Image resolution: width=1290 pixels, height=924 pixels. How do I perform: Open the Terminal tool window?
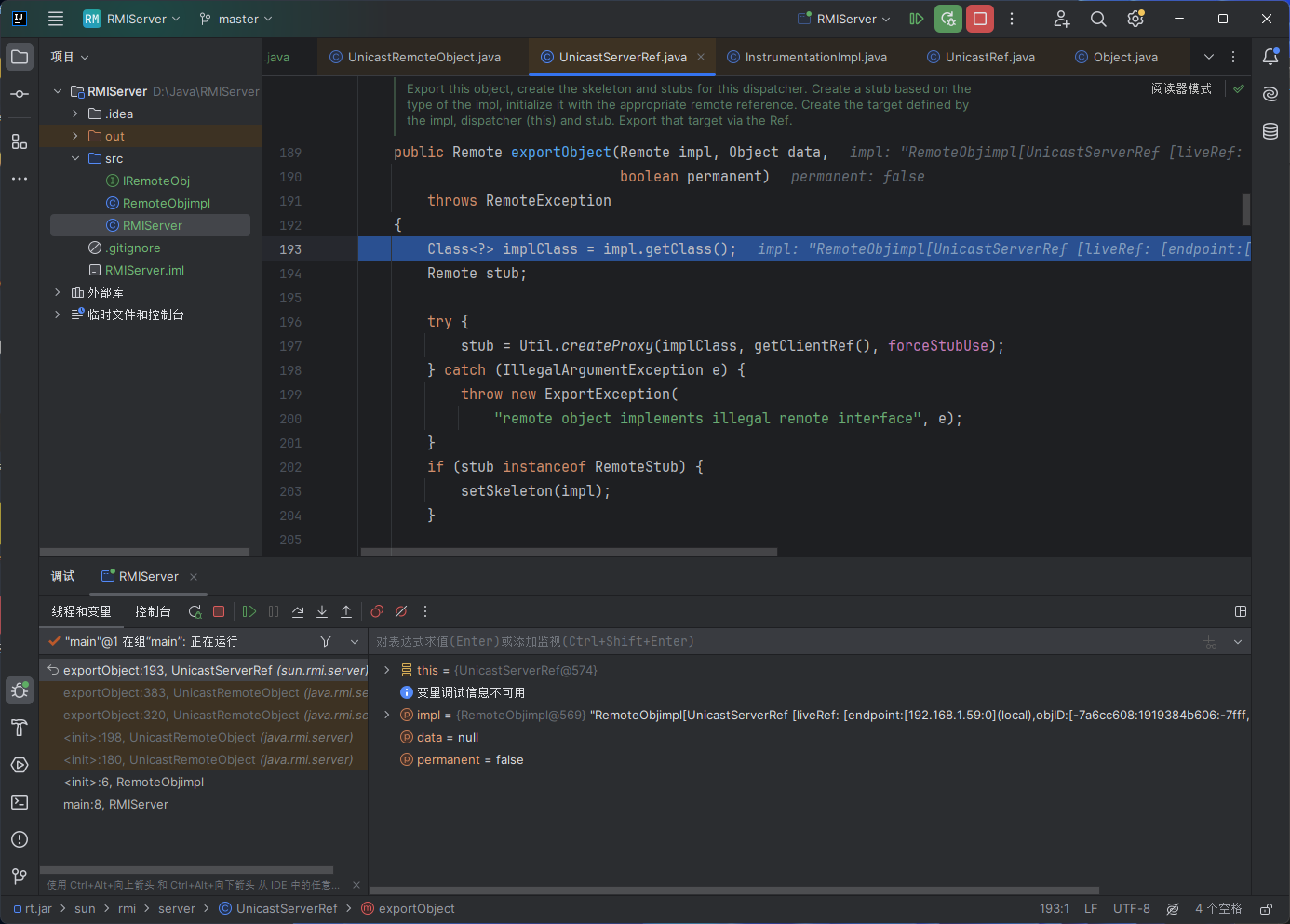(x=20, y=802)
